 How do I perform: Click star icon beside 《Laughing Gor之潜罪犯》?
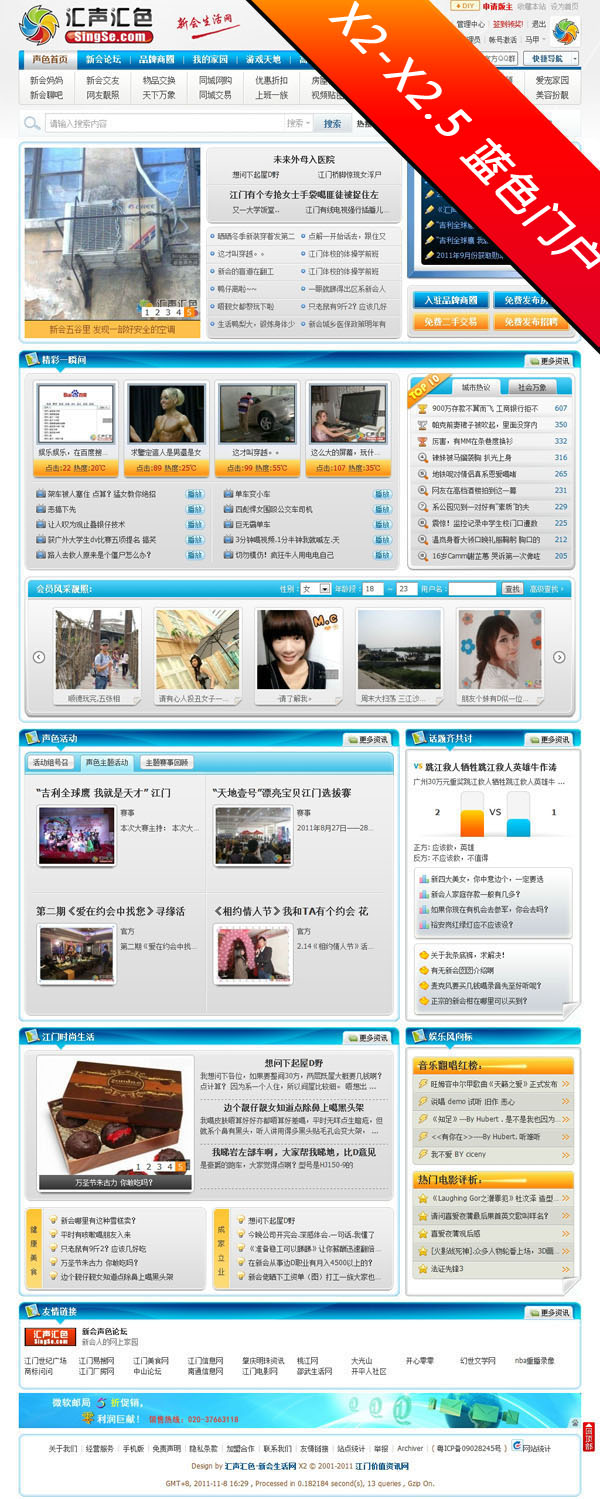click(423, 1198)
